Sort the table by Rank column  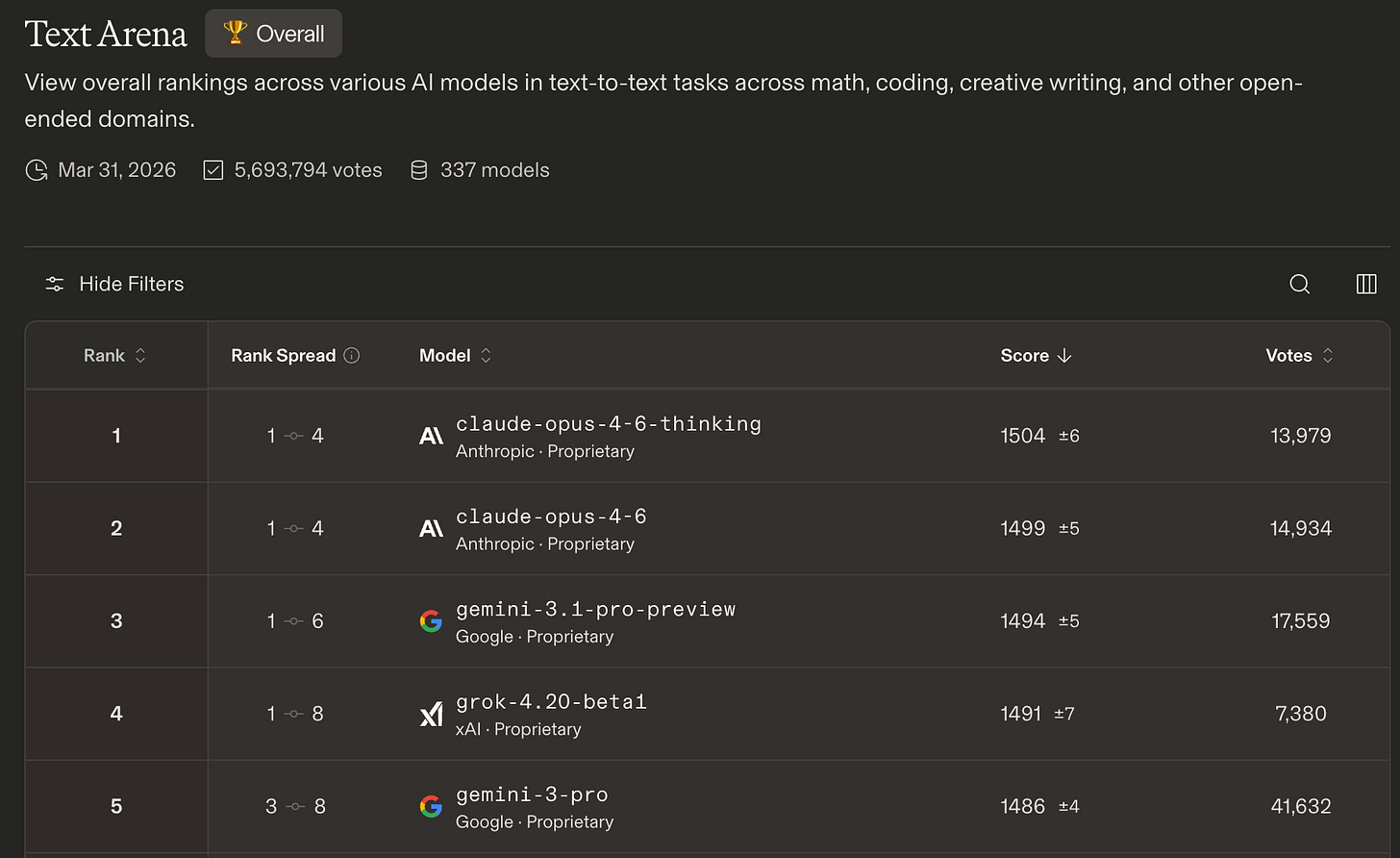(x=115, y=356)
